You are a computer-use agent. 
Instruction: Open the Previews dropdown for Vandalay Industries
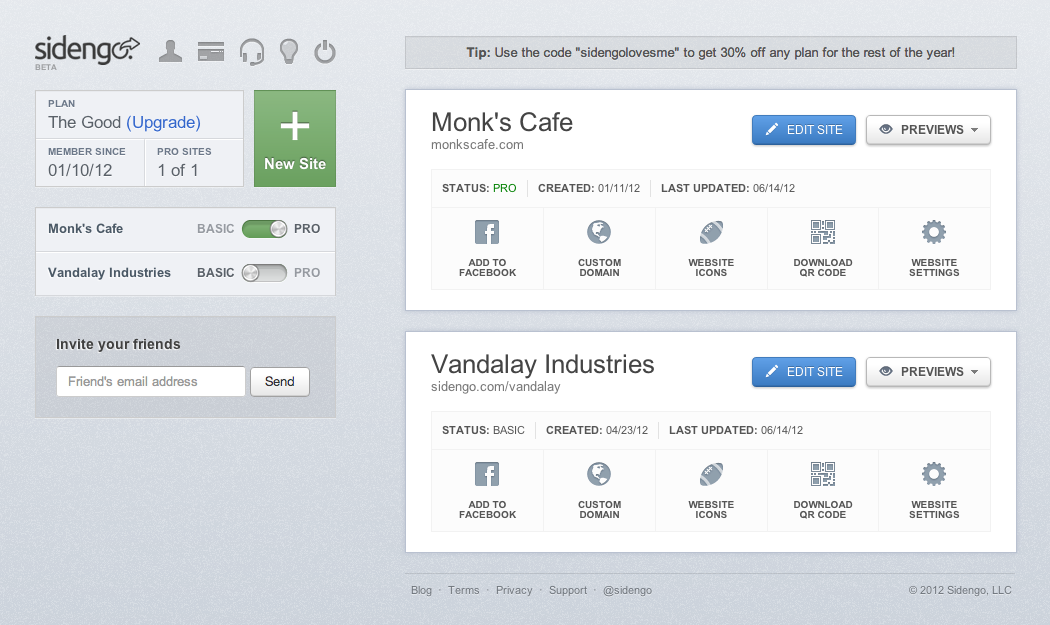928,371
